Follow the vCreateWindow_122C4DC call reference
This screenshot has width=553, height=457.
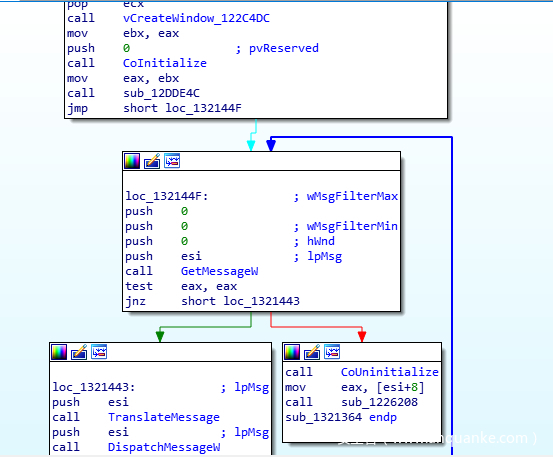[x=196, y=18]
